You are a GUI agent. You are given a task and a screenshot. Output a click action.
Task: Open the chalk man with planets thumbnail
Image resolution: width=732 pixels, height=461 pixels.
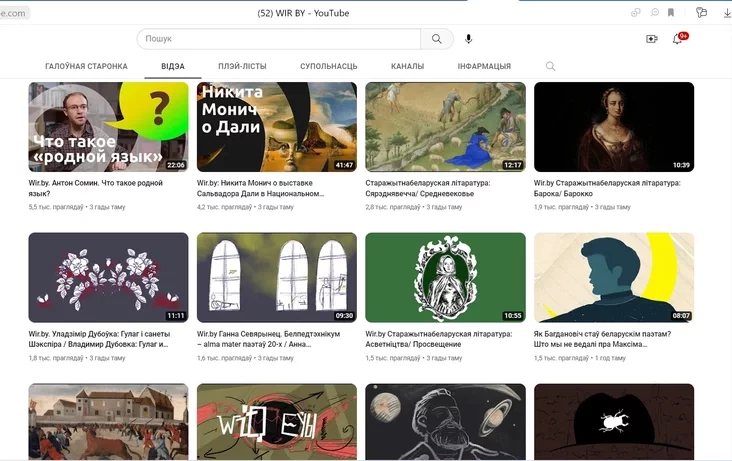click(x=445, y=422)
